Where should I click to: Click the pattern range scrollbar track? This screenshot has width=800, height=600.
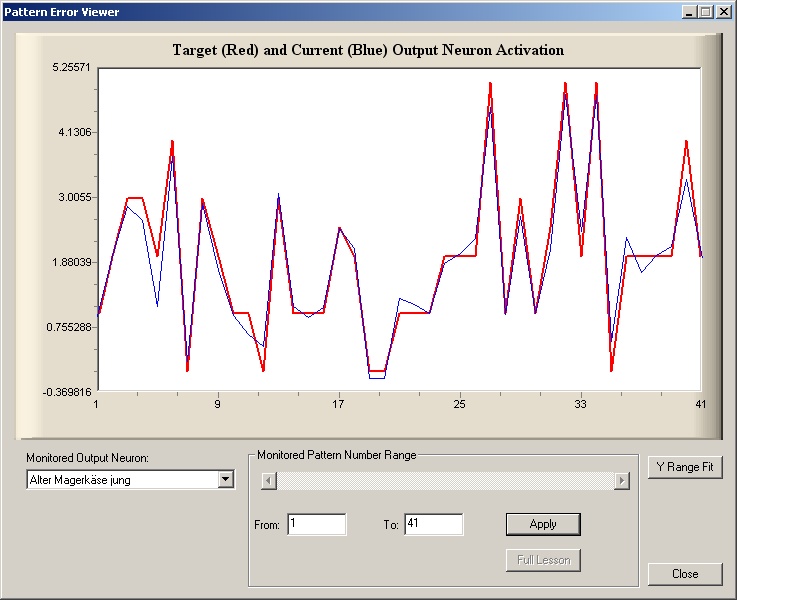(x=444, y=481)
